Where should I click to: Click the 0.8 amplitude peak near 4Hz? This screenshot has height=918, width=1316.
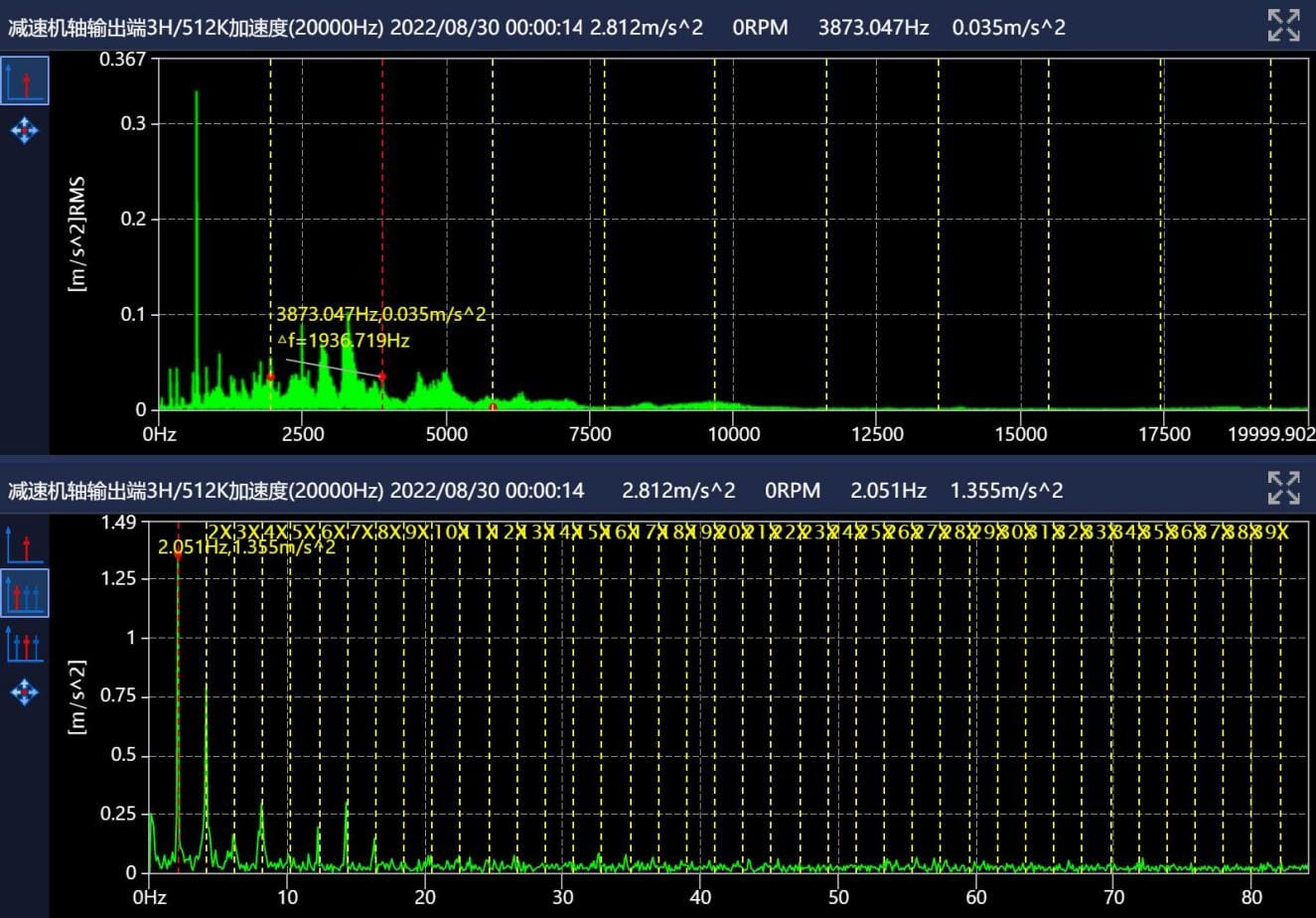pyautogui.click(x=207, y=688)
